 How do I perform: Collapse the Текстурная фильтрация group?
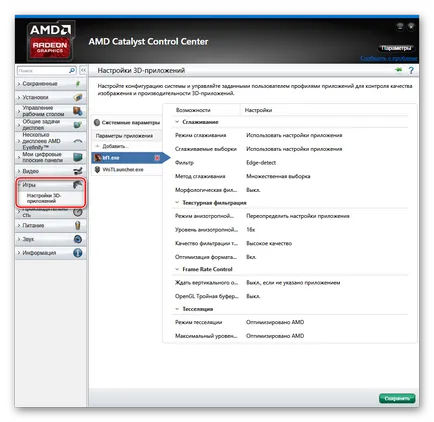pos(177,202)
